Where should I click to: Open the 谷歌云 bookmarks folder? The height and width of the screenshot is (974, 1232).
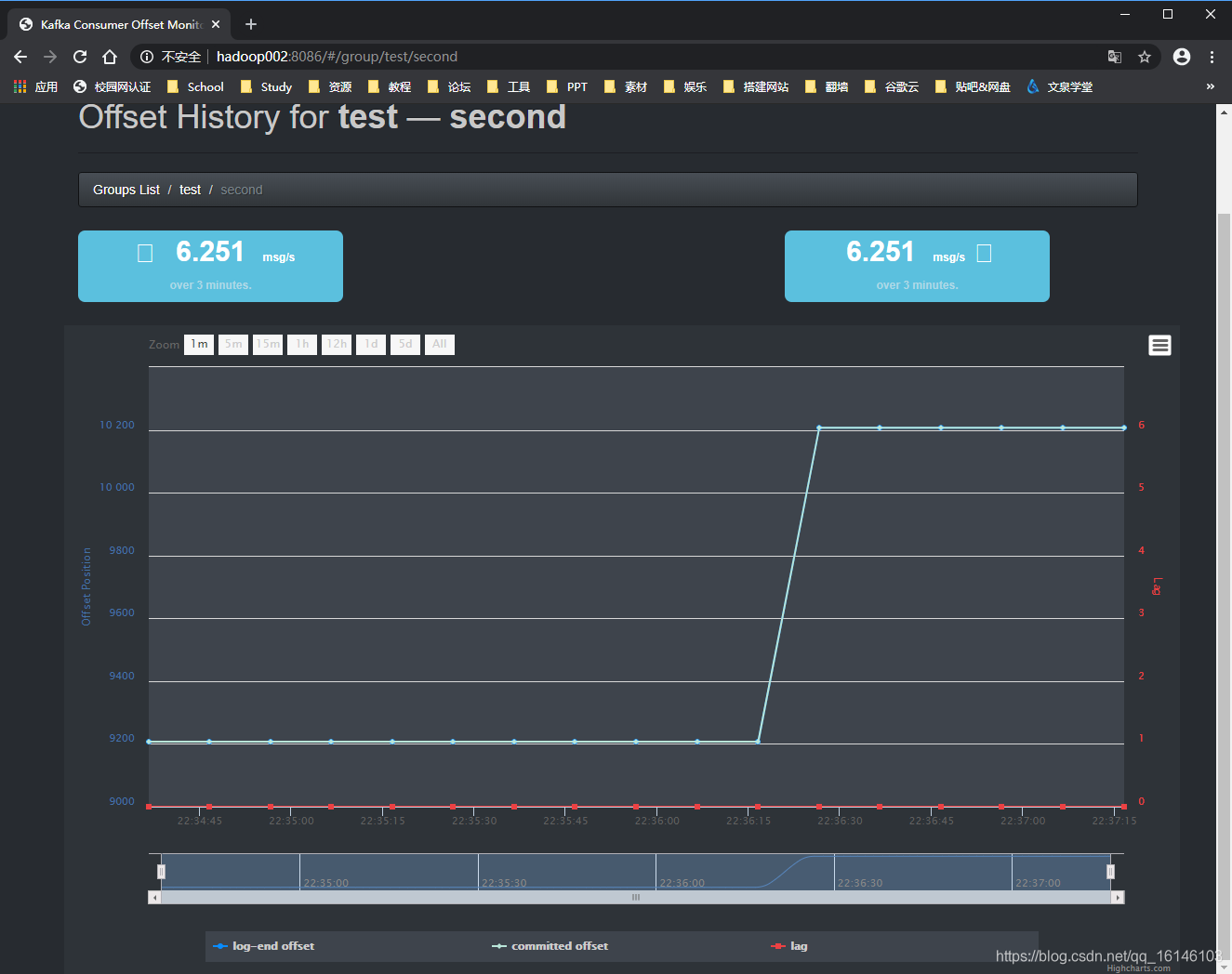click(892, 86)
